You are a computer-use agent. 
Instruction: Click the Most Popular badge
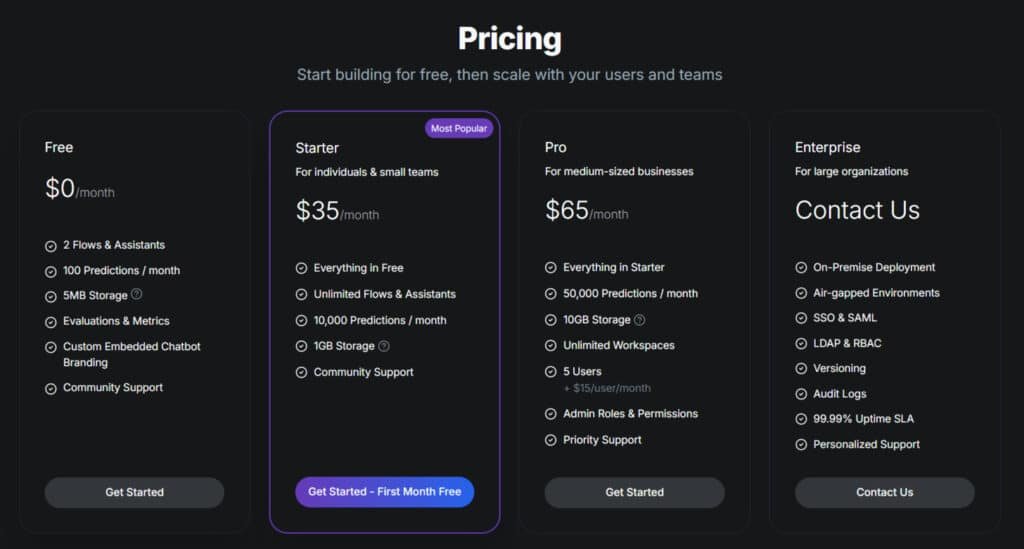[459, 128]
